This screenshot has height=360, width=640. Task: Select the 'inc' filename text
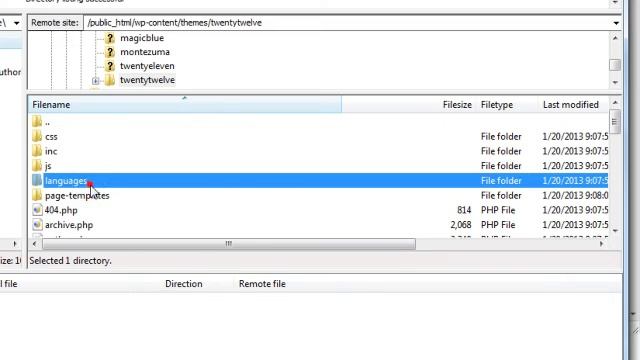pyautogui.click(x=51, y=151)
